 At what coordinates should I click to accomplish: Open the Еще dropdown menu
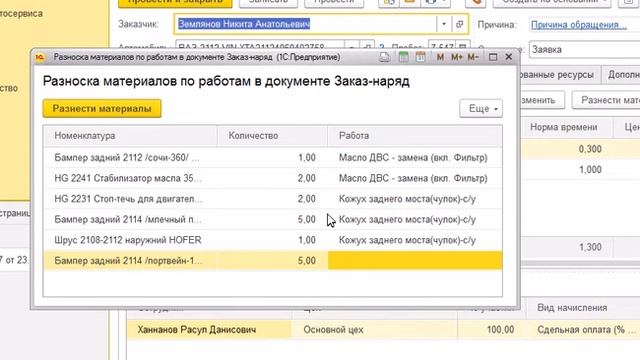(x=481, y=109)
